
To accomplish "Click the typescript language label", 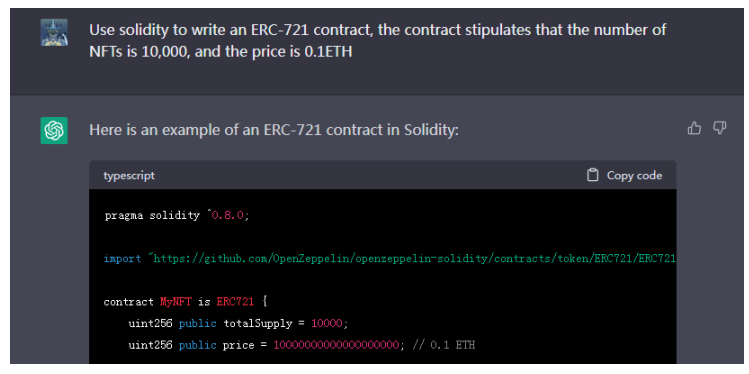I will (129, 175).
